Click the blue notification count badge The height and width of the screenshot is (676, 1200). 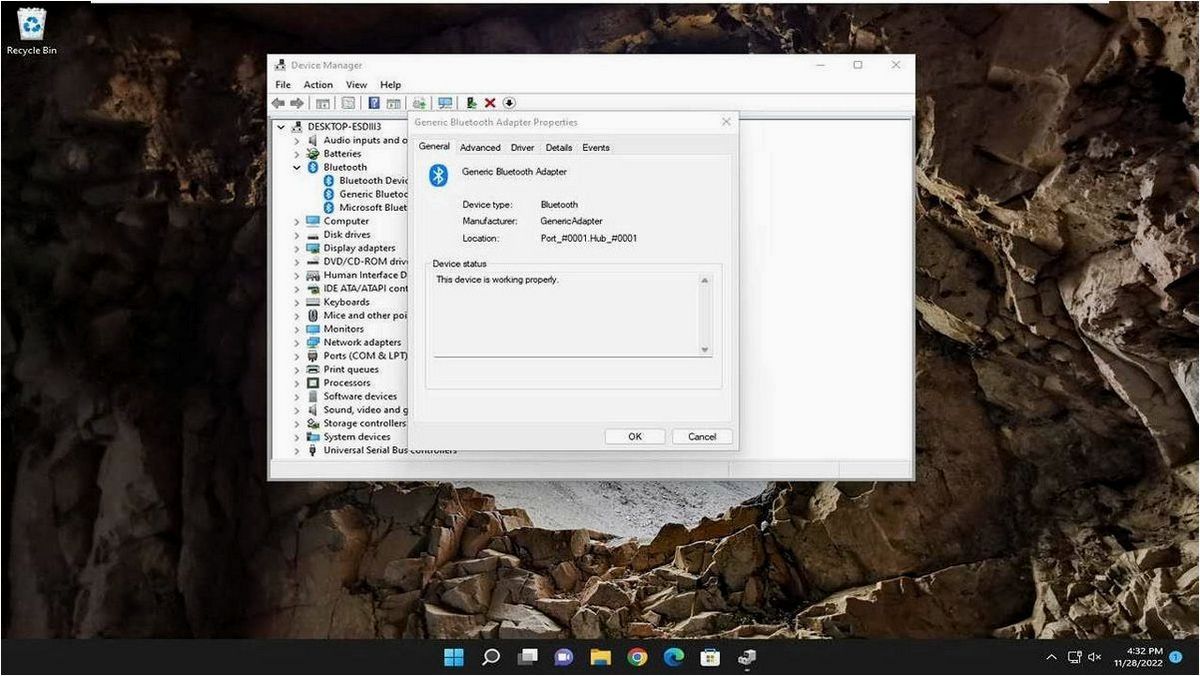coord(1176,657)
